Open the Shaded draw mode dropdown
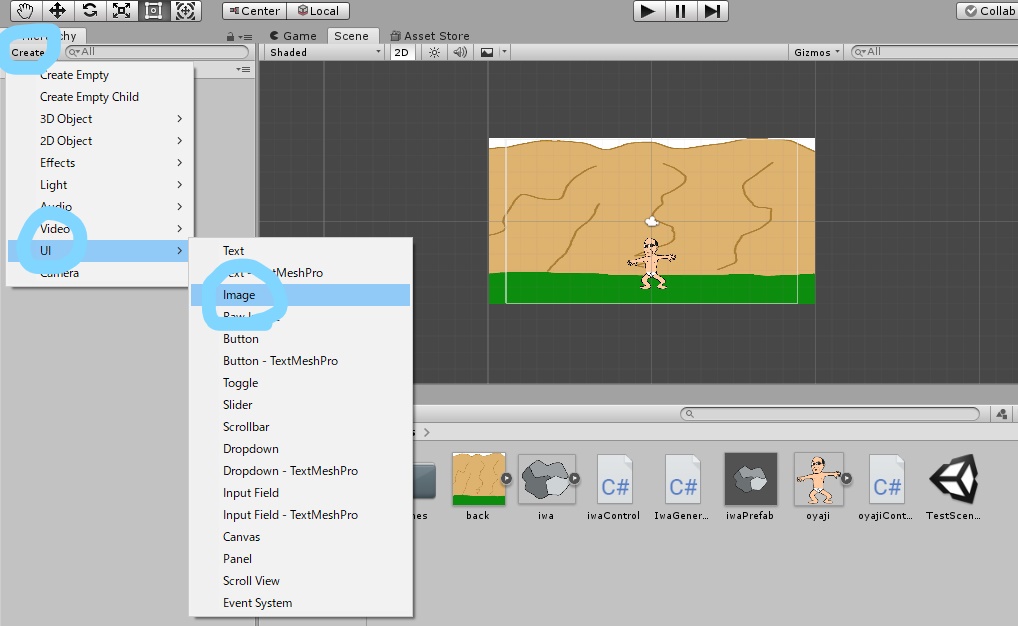Viewport: 1018px width, 626px height. click(325, 52)
